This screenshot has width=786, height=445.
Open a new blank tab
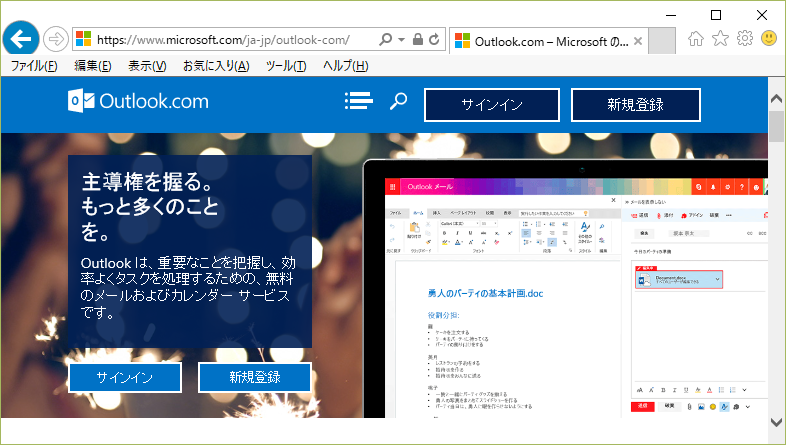[x=662, y=41]
